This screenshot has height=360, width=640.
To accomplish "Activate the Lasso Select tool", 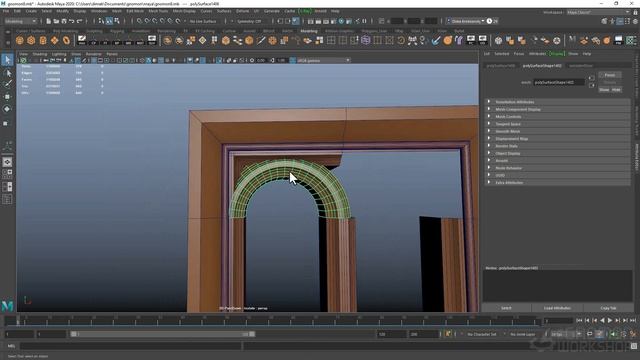I will tap(7, 73).
